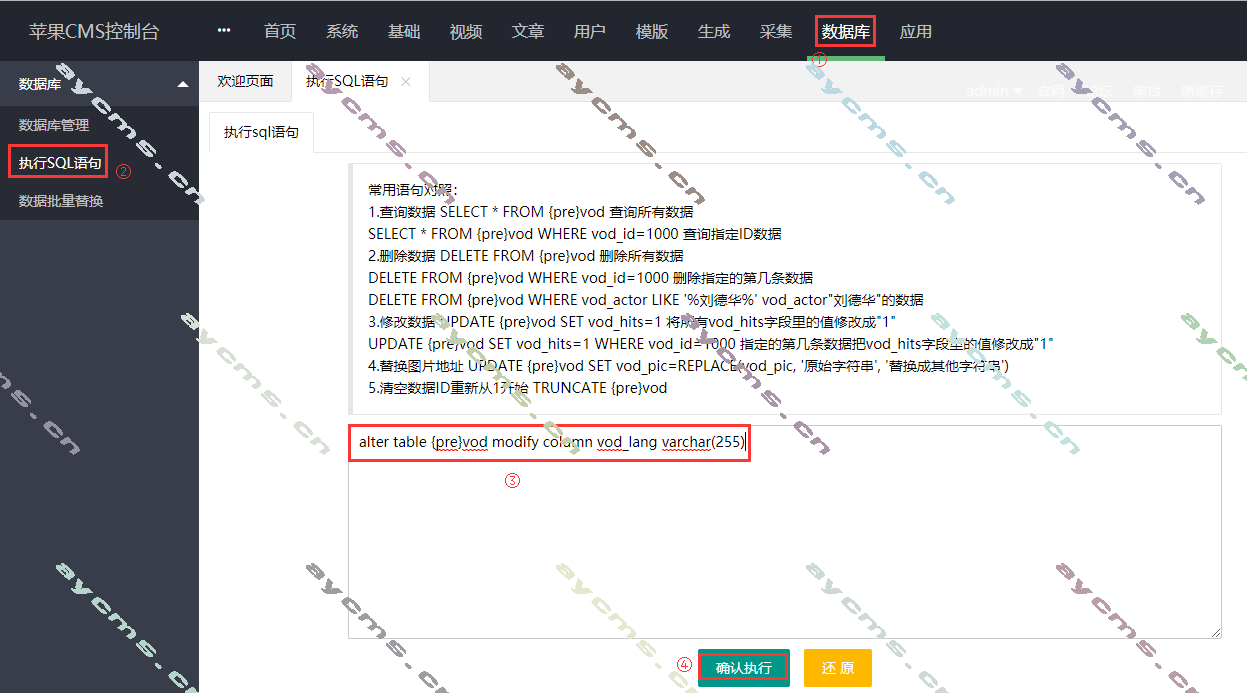Image resolution: width=1247 pixels, height=693 pixels.
Task: Click the line '1.查询数据 SELECT * FROM {pre}vod'
Action: pyautogui.click(x=531, y=212)
